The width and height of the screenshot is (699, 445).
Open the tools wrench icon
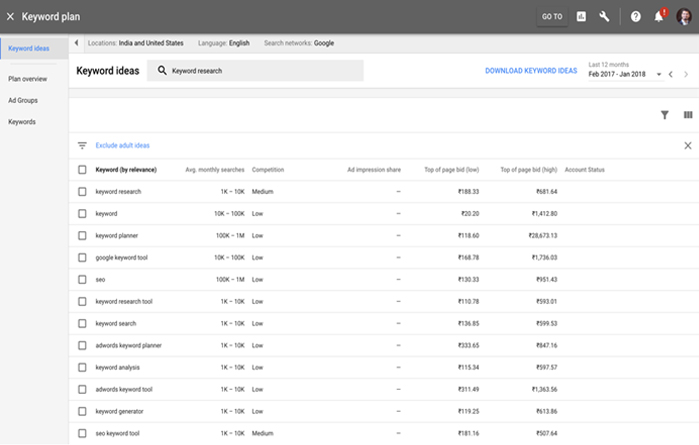click(604, 17)
